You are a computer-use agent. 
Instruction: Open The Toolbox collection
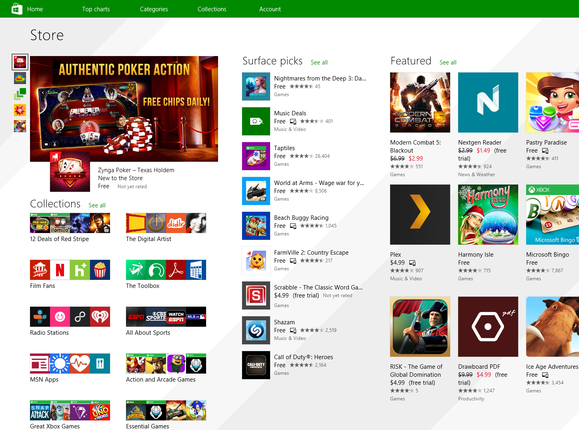(x=166, y=274)
